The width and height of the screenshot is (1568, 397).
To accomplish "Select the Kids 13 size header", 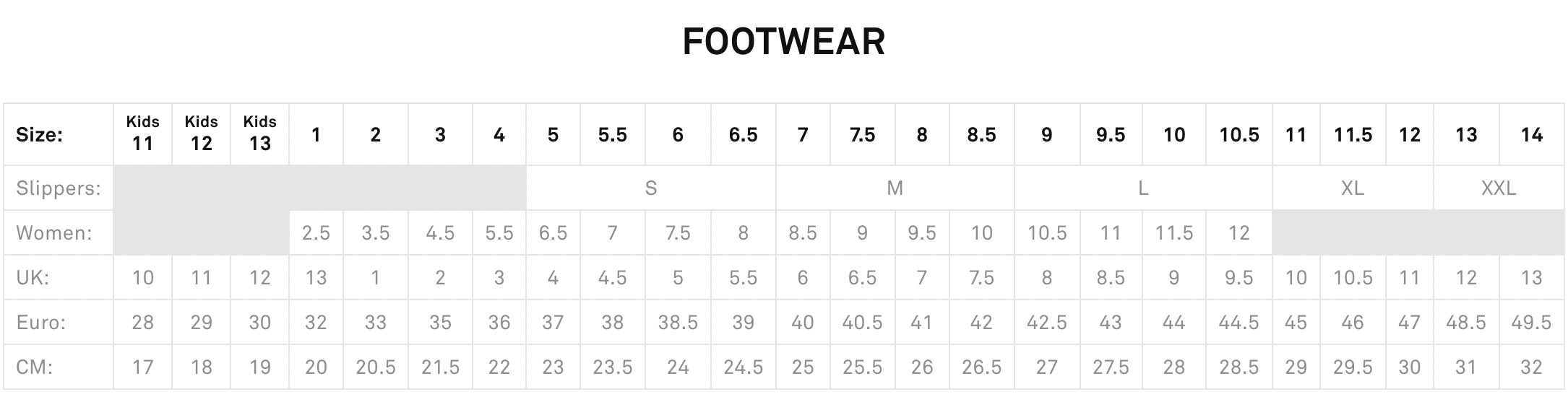I will pos(260,134).
